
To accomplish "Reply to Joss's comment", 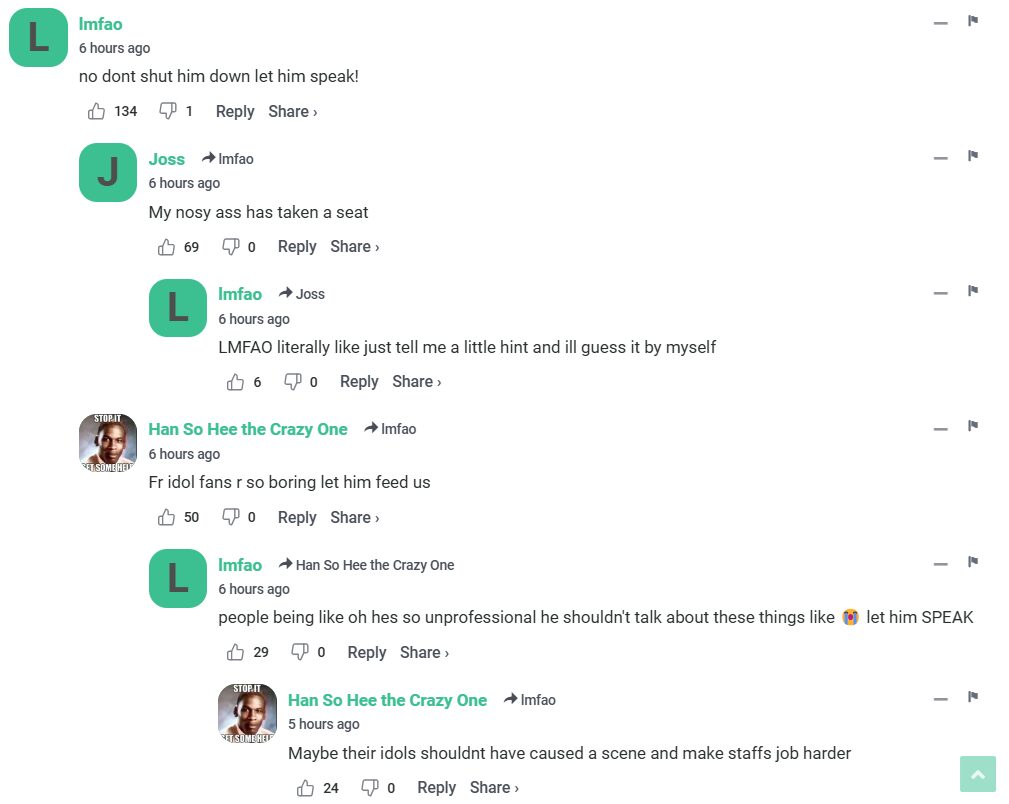I will click(297, 246).
